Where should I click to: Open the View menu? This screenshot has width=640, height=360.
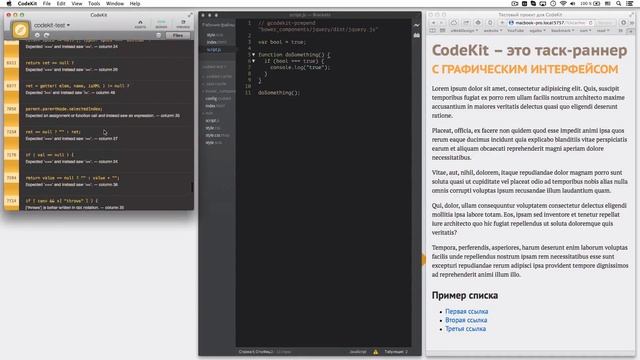(x=77, y=4)
